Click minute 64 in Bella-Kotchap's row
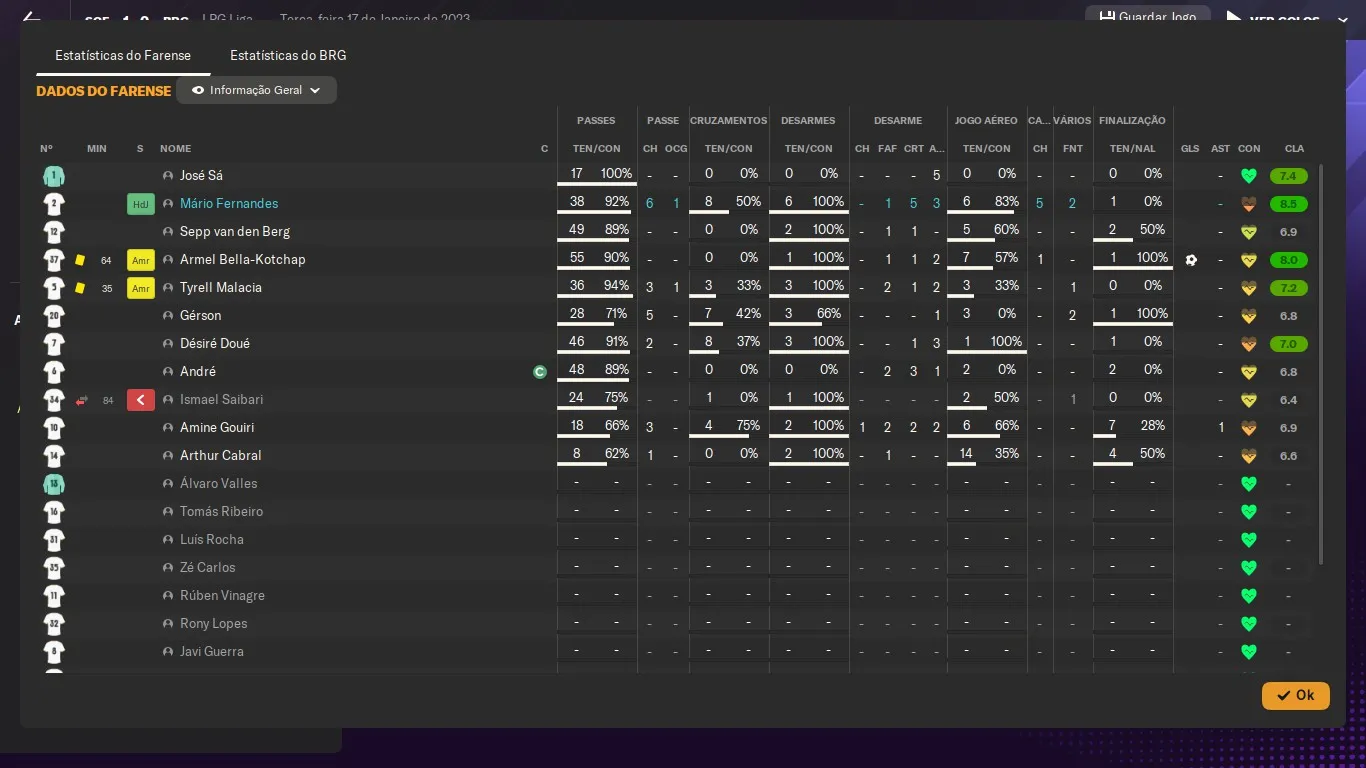Viewport: 1366px width, 768px height. pos(106,261)
